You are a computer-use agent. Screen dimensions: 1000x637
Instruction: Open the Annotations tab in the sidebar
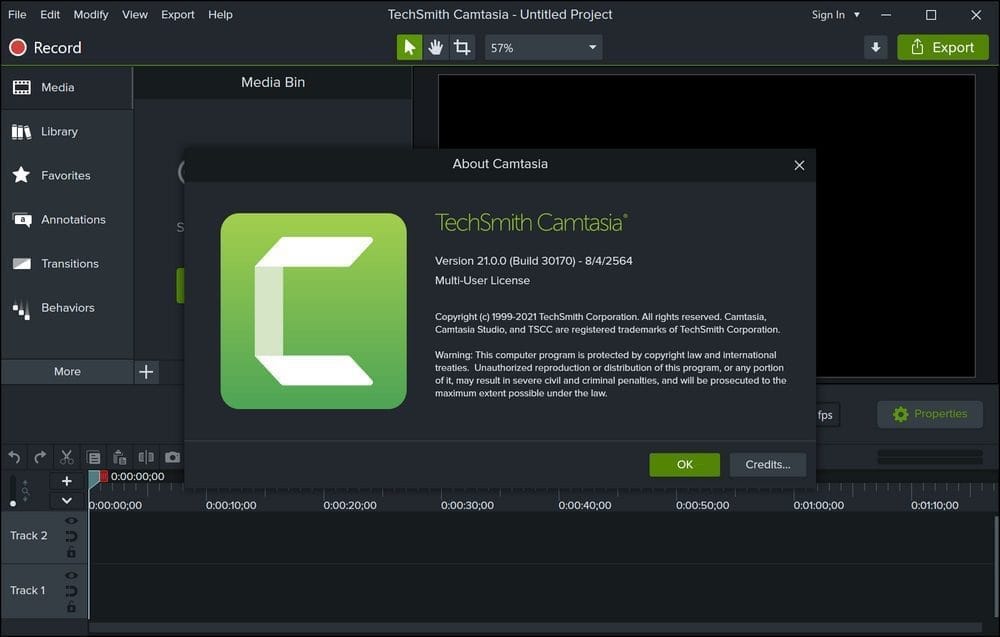pyautogui.click(x=66, y=219)
